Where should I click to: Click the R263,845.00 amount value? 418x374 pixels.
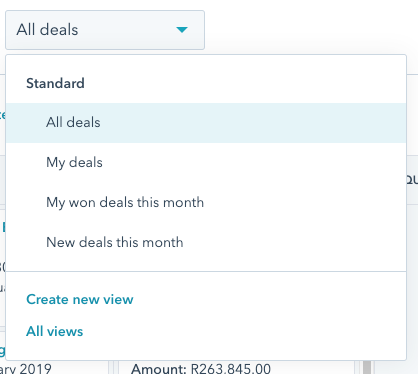point(231,369)
